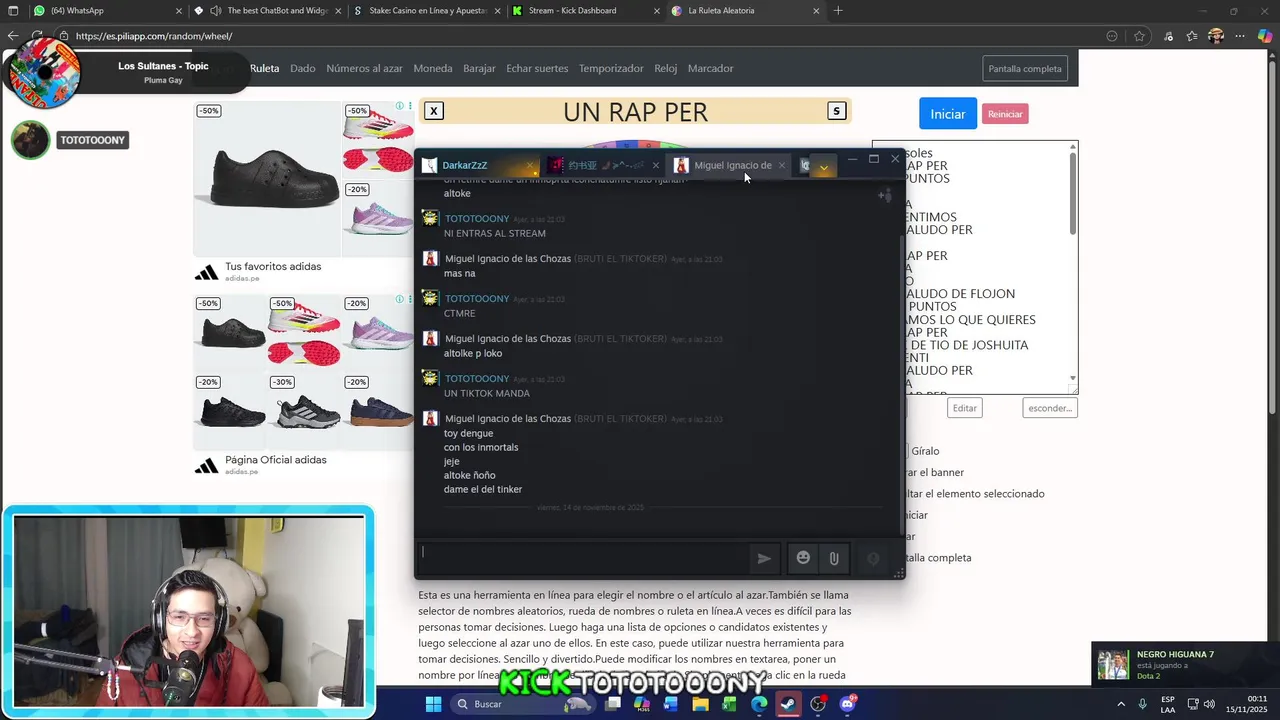Click the Editar button below the list
The width and height of the screenshot is (1280, 720).
pos(965,408)
